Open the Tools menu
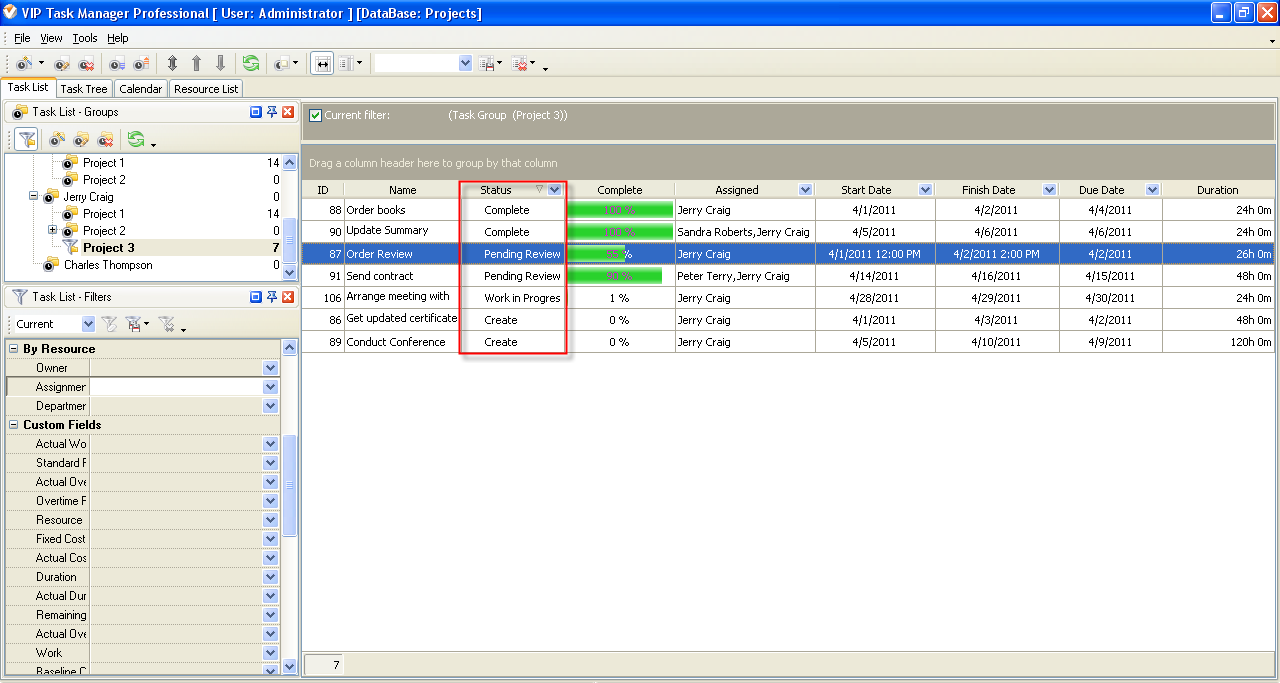The width and height of the screenshot is (1280, 683). pyautogui.click(x=85, y=38)
